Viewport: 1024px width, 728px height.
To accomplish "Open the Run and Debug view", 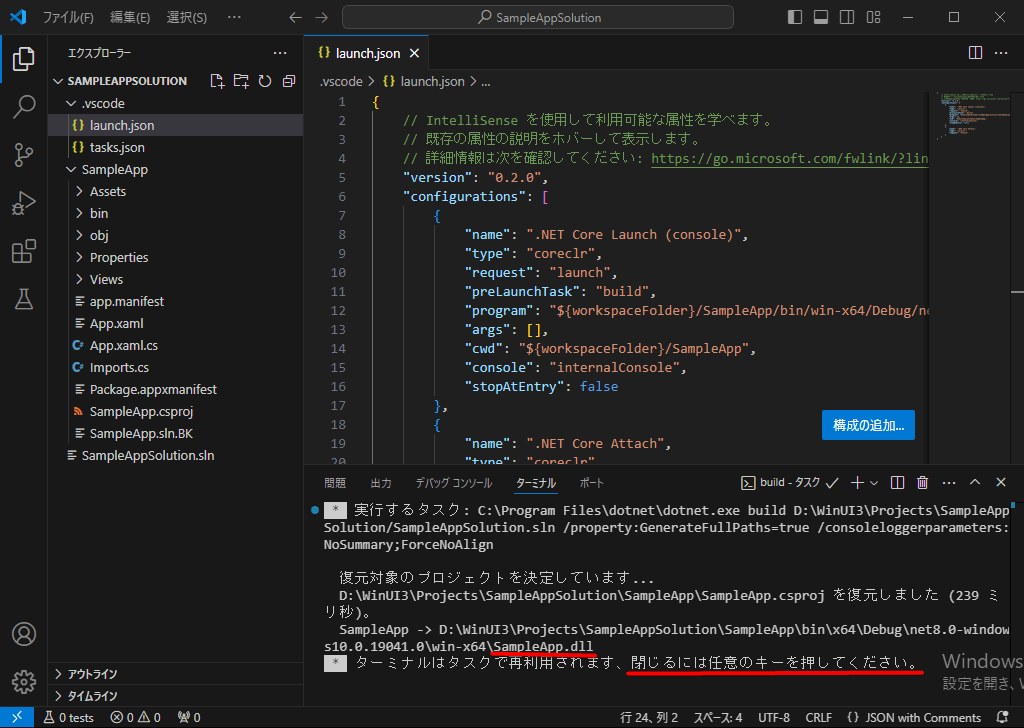I will coord(23,203).
